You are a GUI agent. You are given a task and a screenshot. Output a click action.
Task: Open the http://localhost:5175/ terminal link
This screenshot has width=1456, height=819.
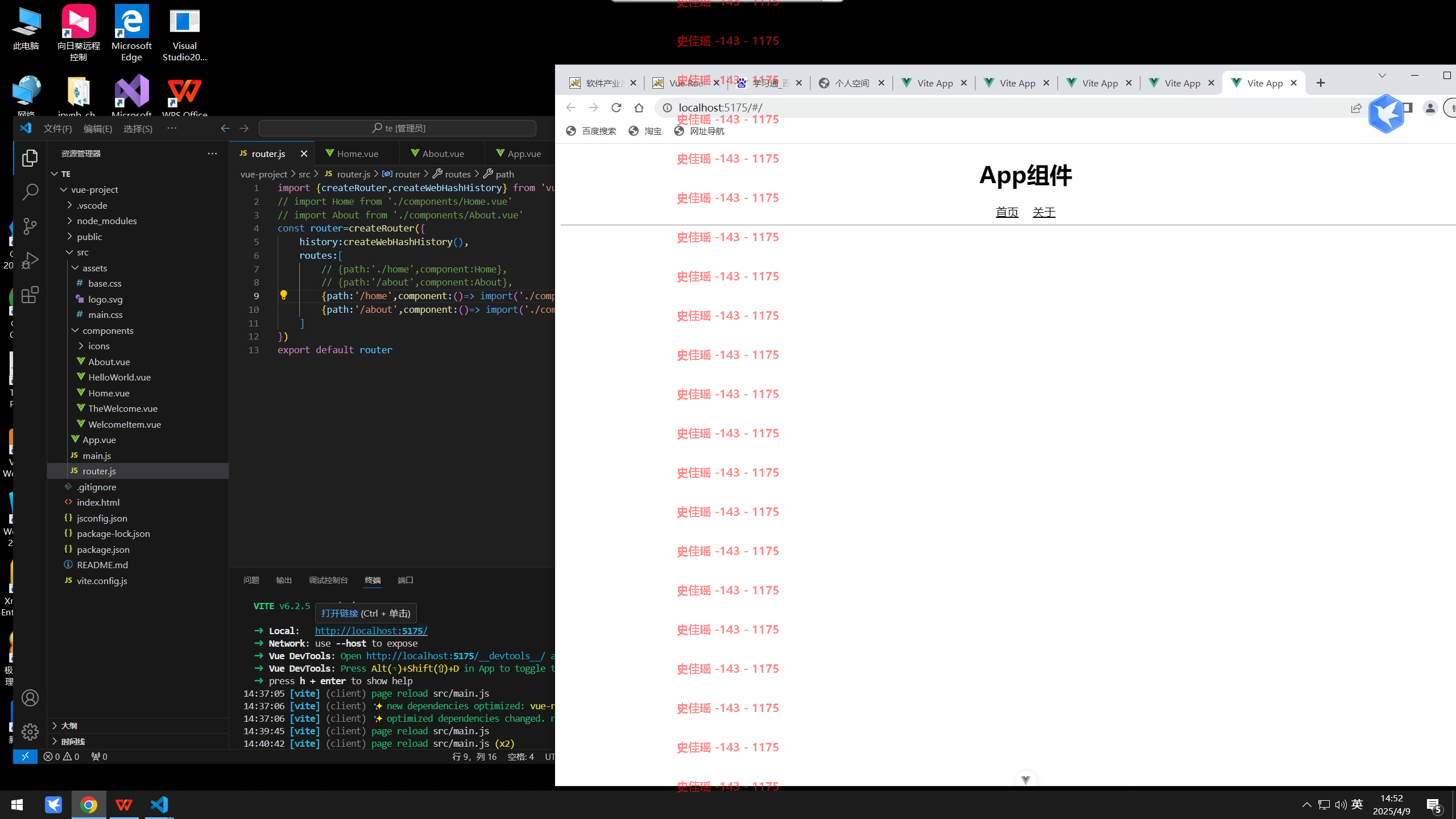click(x=371, y=631)
